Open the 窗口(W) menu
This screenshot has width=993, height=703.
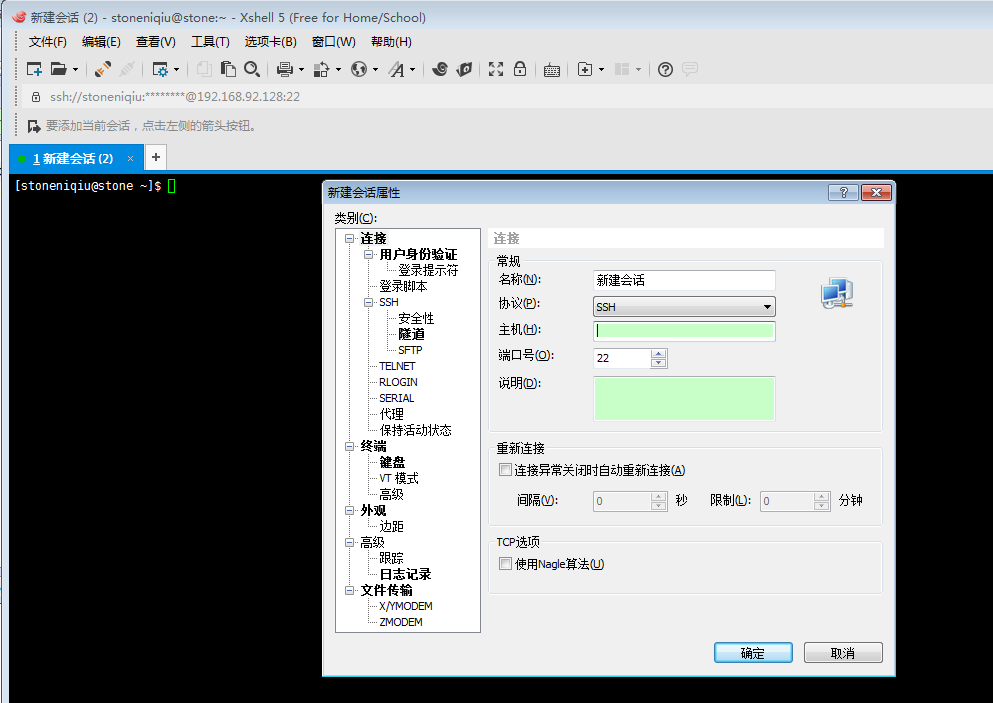334,42
